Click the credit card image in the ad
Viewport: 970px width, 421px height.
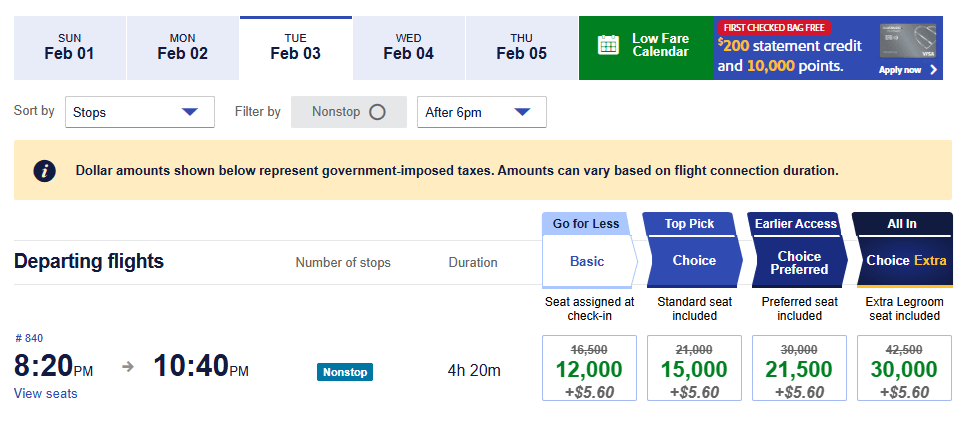[908, 42]
